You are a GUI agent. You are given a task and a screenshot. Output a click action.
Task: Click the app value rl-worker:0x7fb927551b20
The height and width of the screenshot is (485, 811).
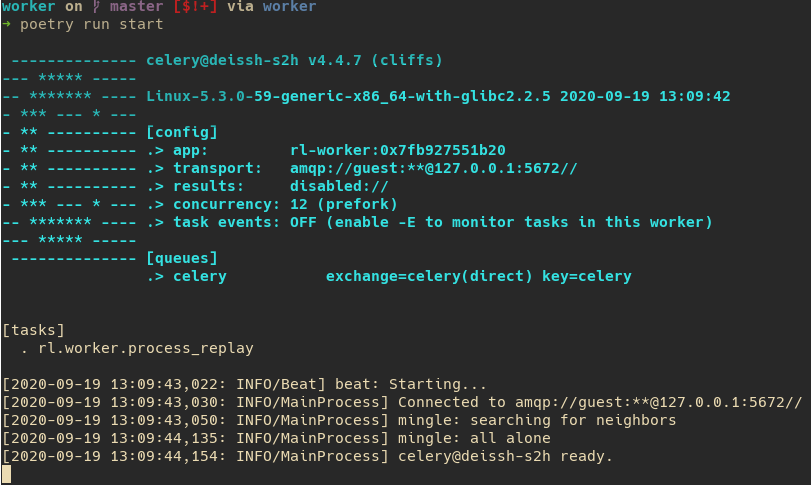pyautogui.click(x=397, y=150)
